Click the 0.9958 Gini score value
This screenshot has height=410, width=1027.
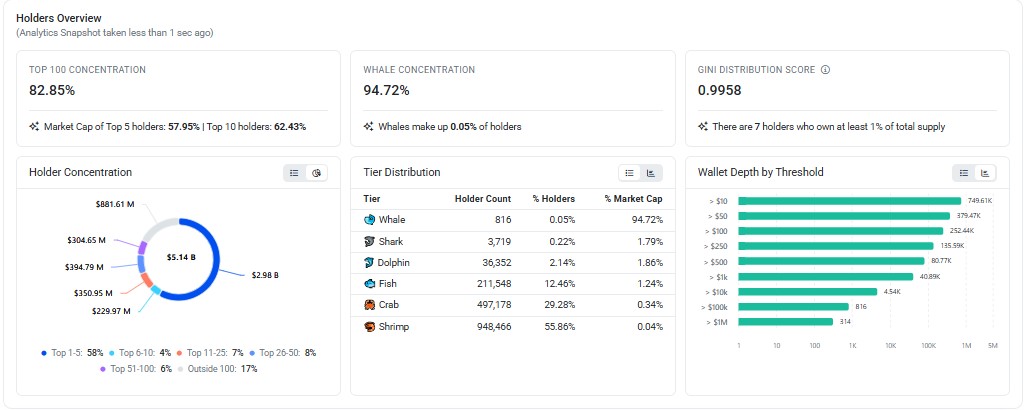[x=720, y=90]
